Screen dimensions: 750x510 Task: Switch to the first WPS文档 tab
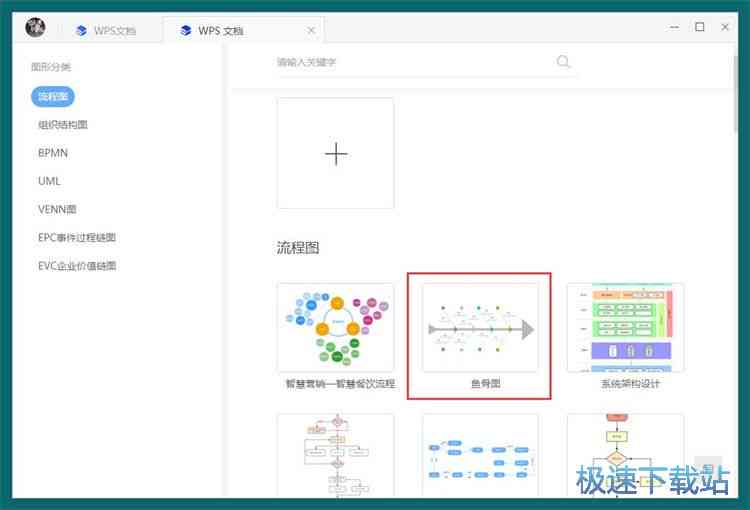pyautogui.click(x=105, y=31)
